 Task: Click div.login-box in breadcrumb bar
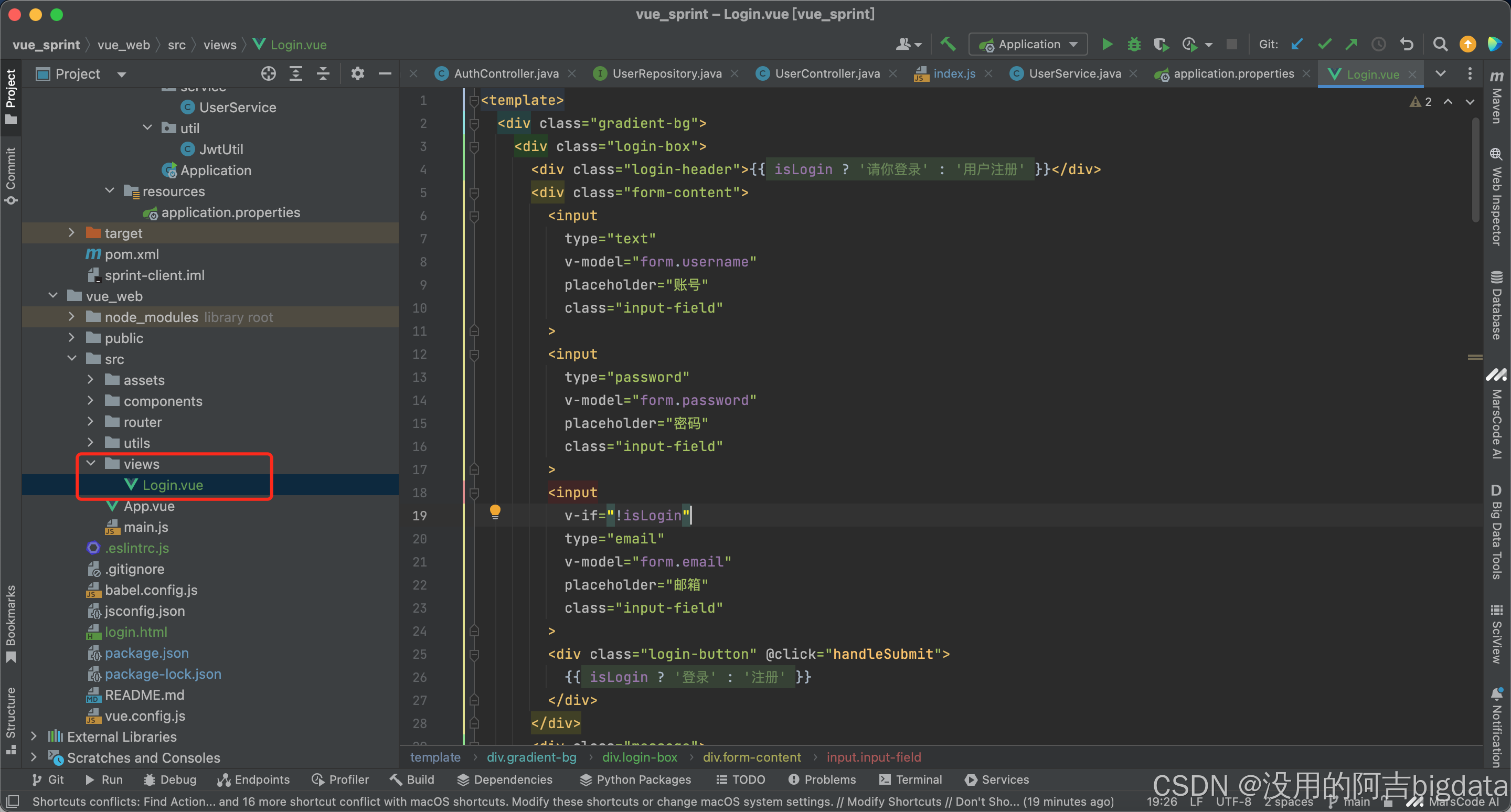click(x=640, y=757)
